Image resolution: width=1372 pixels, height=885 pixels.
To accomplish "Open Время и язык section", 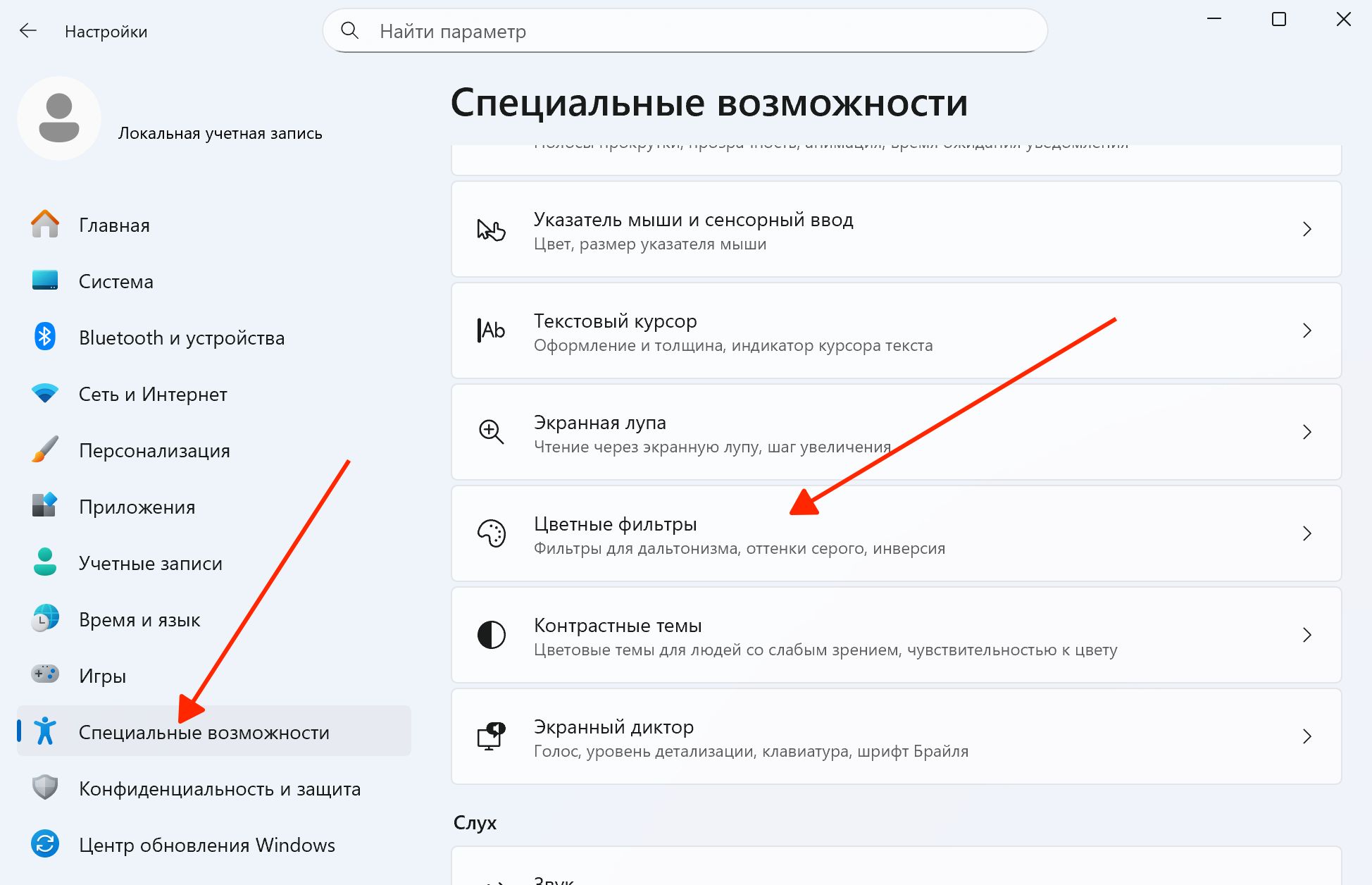I will (139, 619).
